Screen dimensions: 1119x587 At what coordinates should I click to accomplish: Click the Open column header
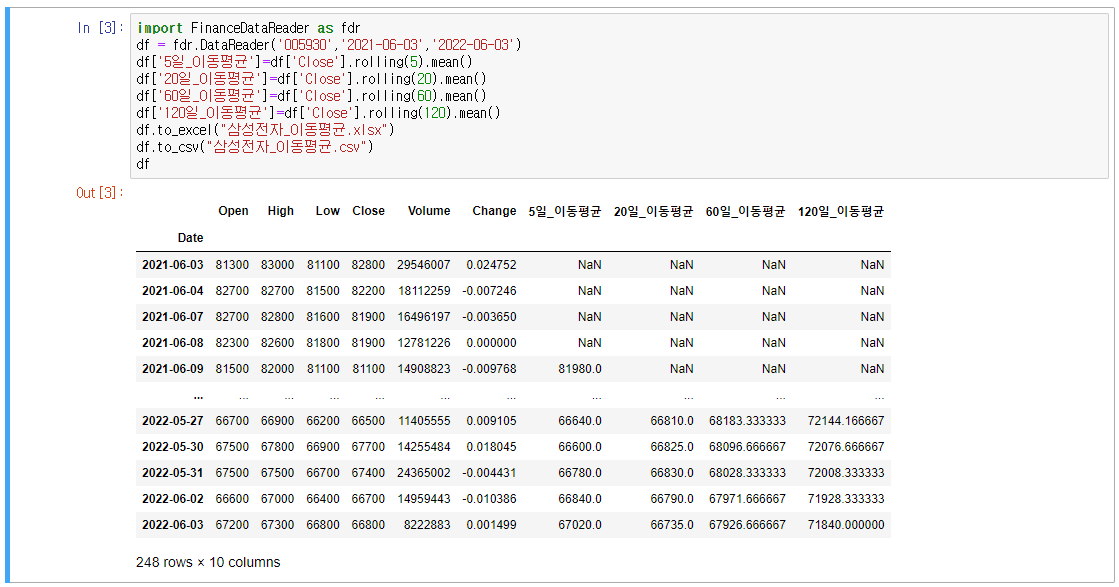click(233, 211)
